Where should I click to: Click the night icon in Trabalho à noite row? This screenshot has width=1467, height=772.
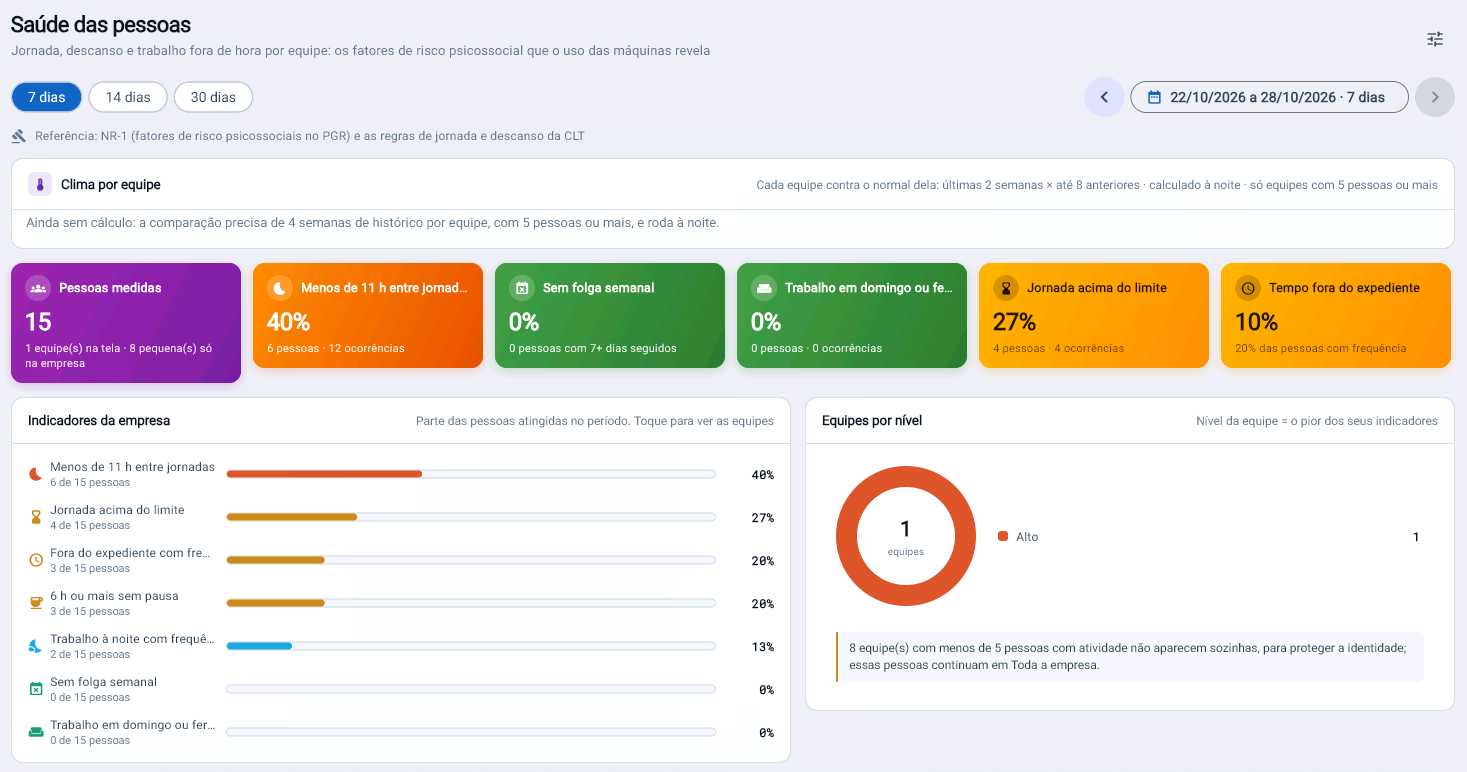coord(36,646)
